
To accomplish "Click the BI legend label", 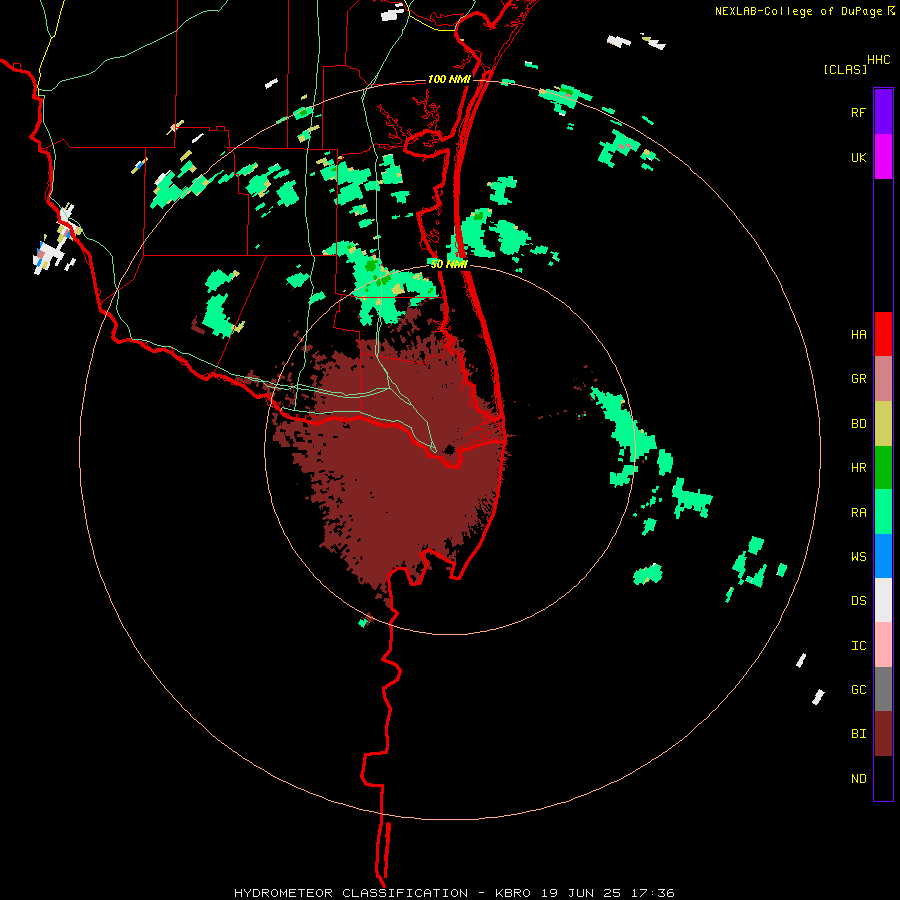I will (858, 734).
